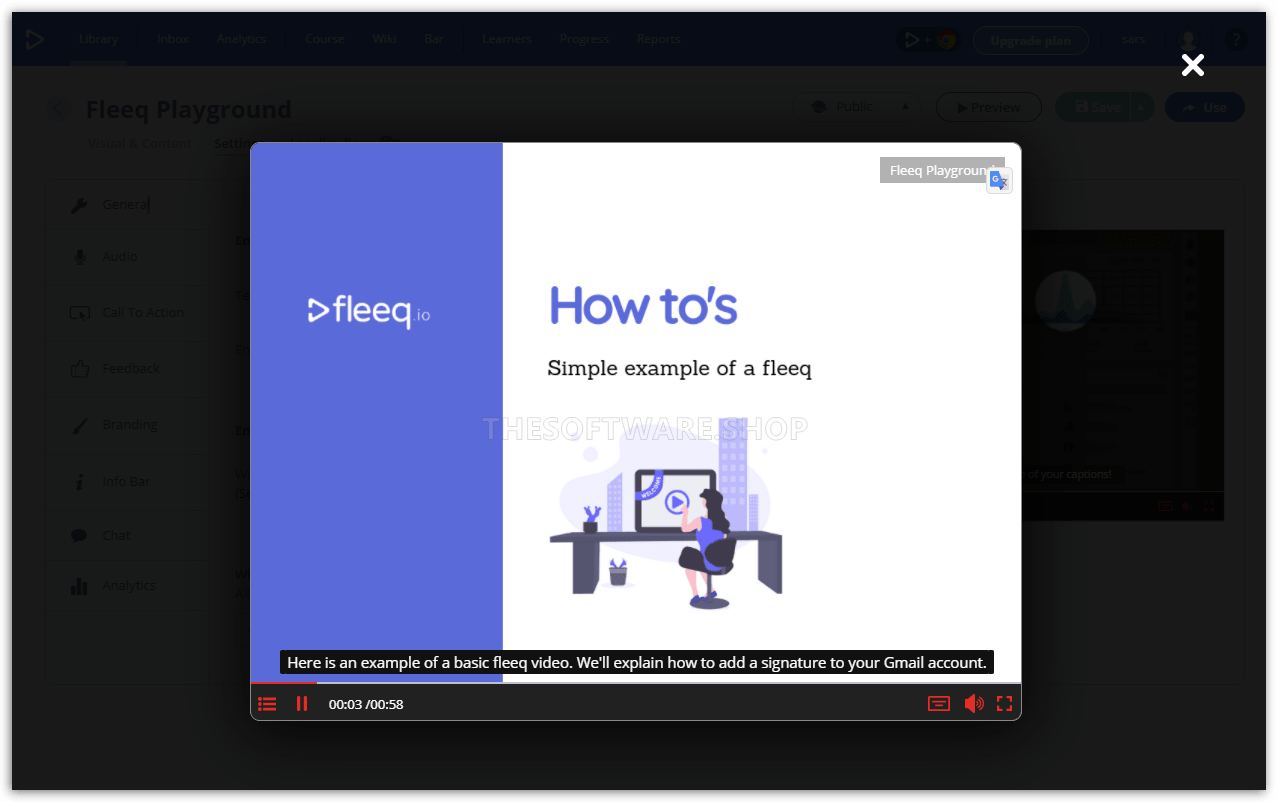This screenshot has width=1278, height=802.
Task: Click the Google Translate icon on video
Action: click(998, 180)
